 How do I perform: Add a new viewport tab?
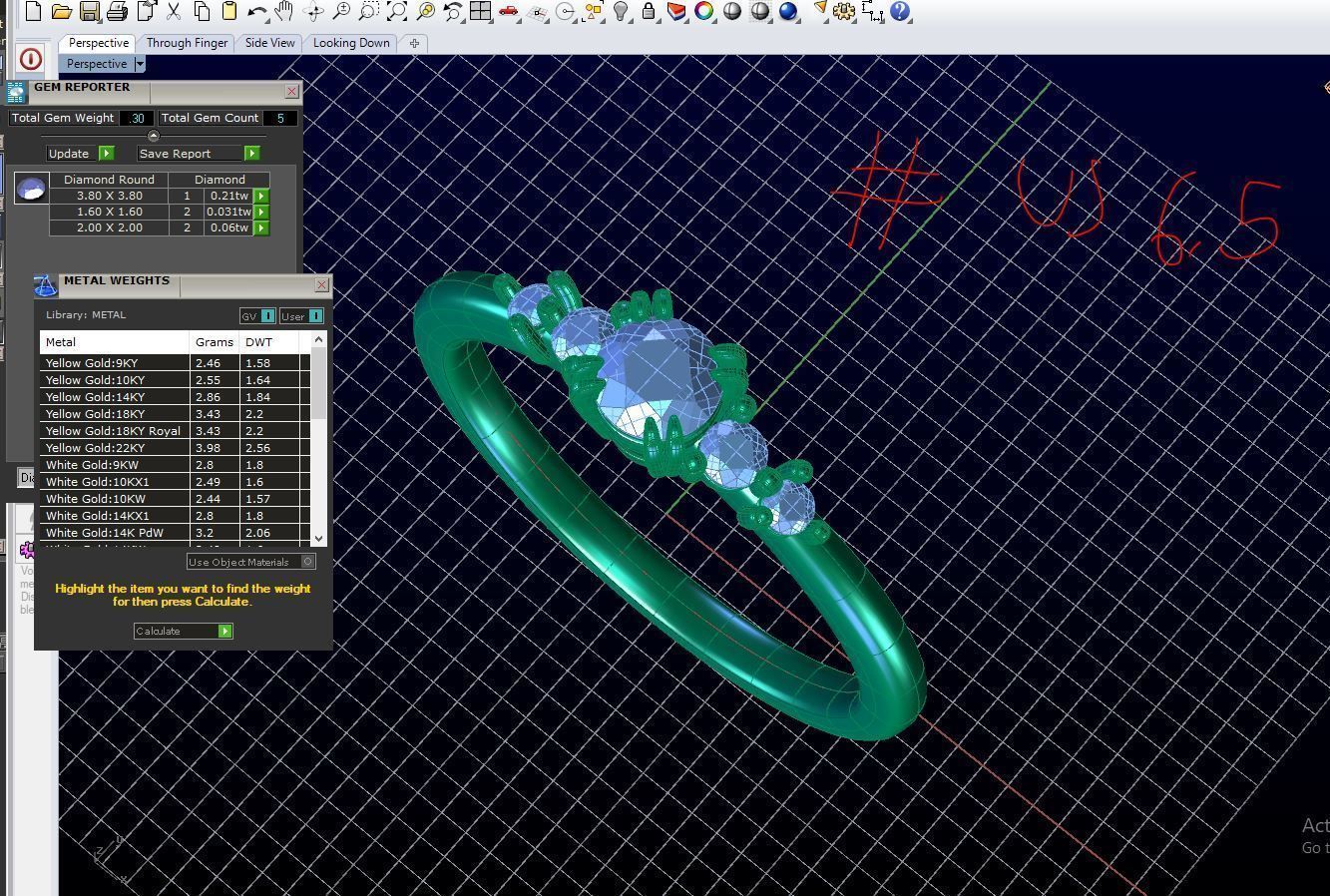click(414, 43)
